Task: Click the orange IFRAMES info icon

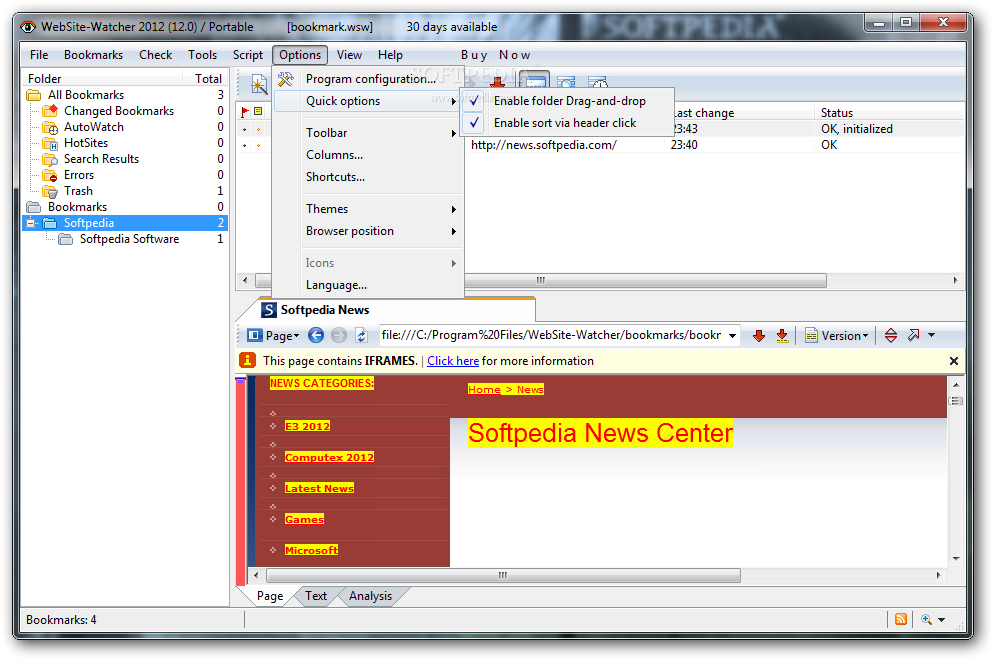Action: pyautogui.click(x=247, y=361)
